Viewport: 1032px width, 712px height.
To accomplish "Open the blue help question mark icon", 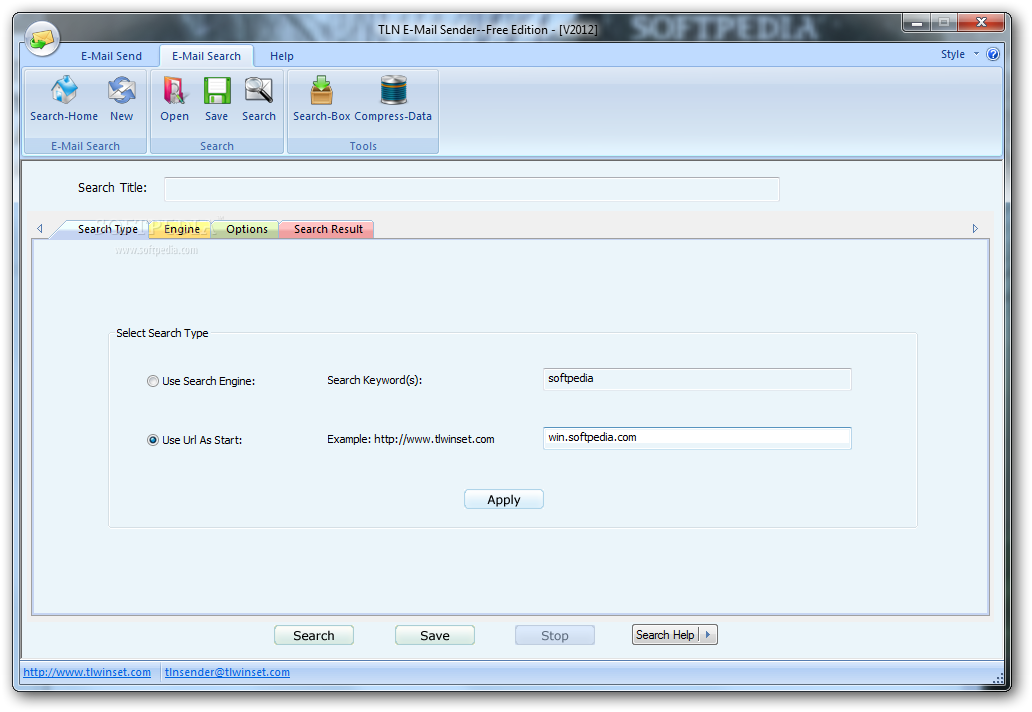I will pyautogui.click(x=993, y=55).
